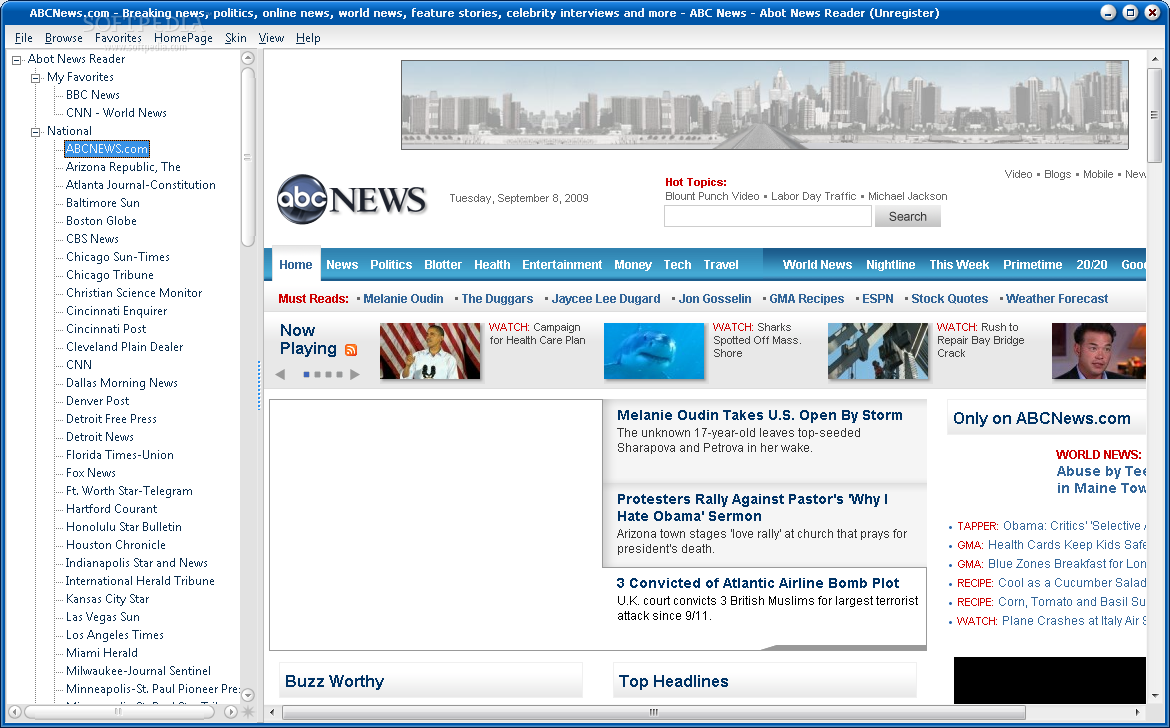The image size is (1170, 728).
Task: Collapse the My Favorites folder
Action: [x=35, y=78]
